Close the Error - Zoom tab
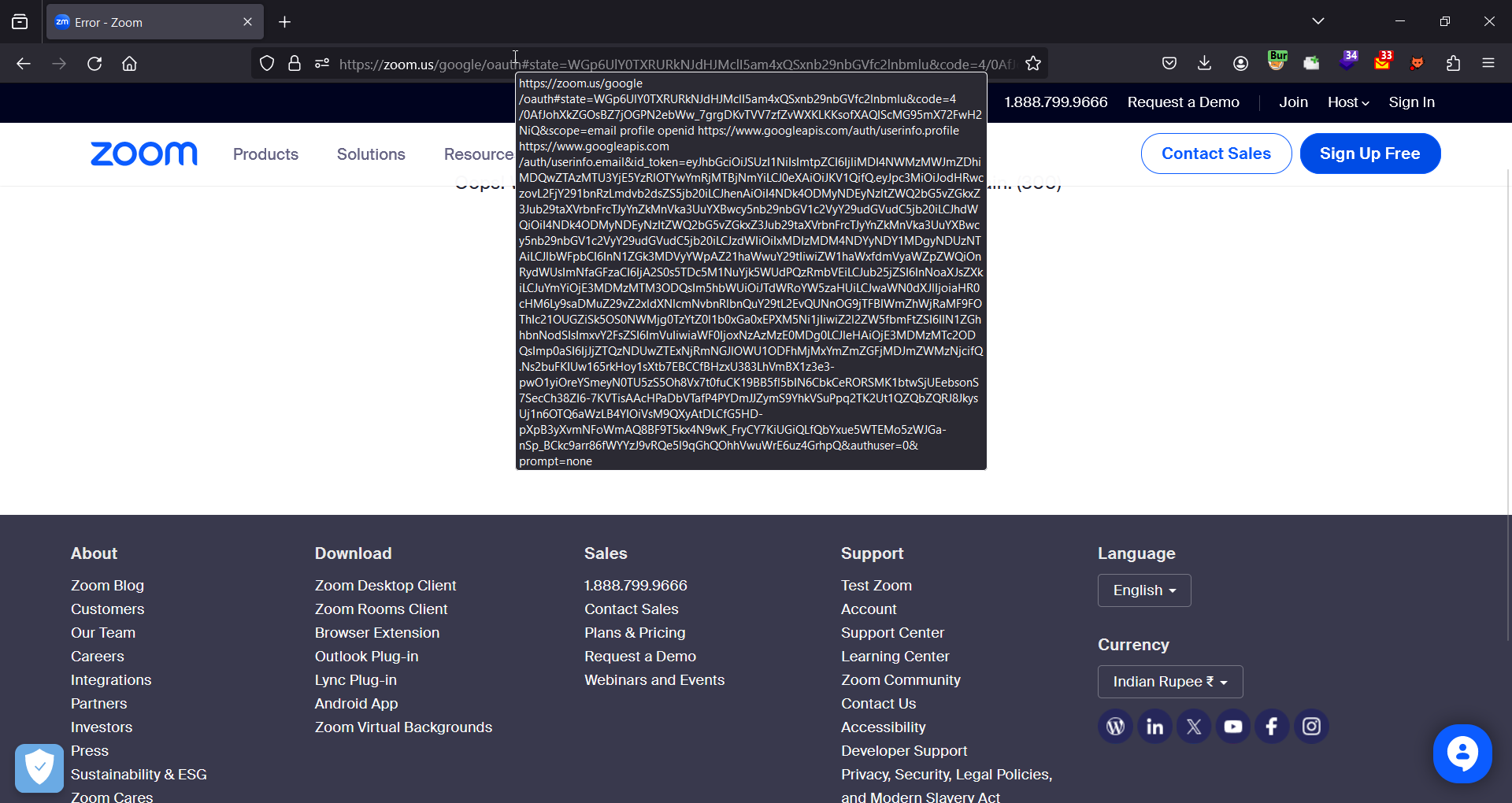This screenshot has width=1512, height=803. click(x=247, y=22)
